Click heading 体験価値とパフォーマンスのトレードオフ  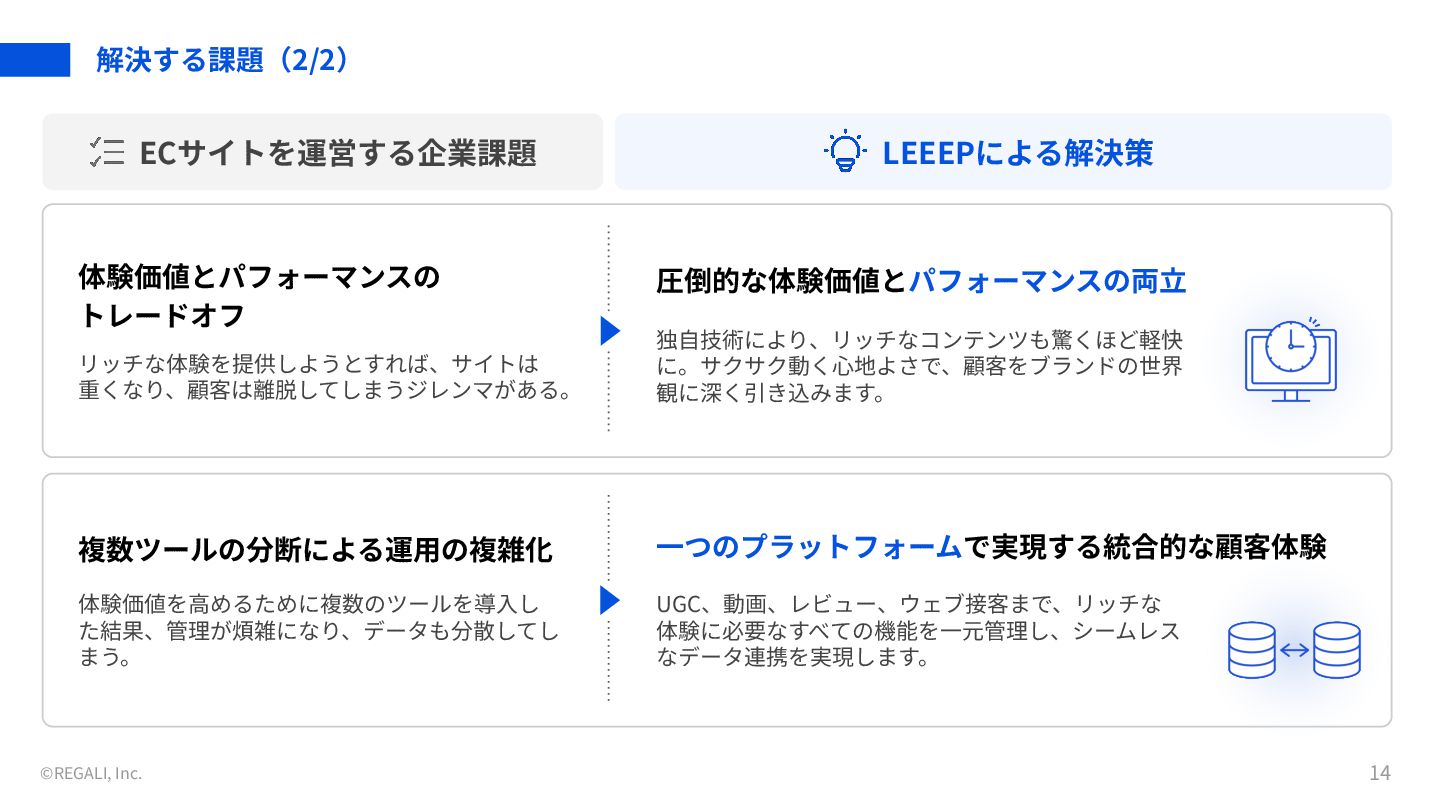258,296
